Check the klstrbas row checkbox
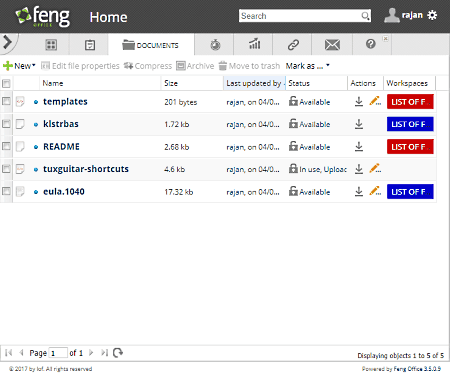 pos(6,124)
